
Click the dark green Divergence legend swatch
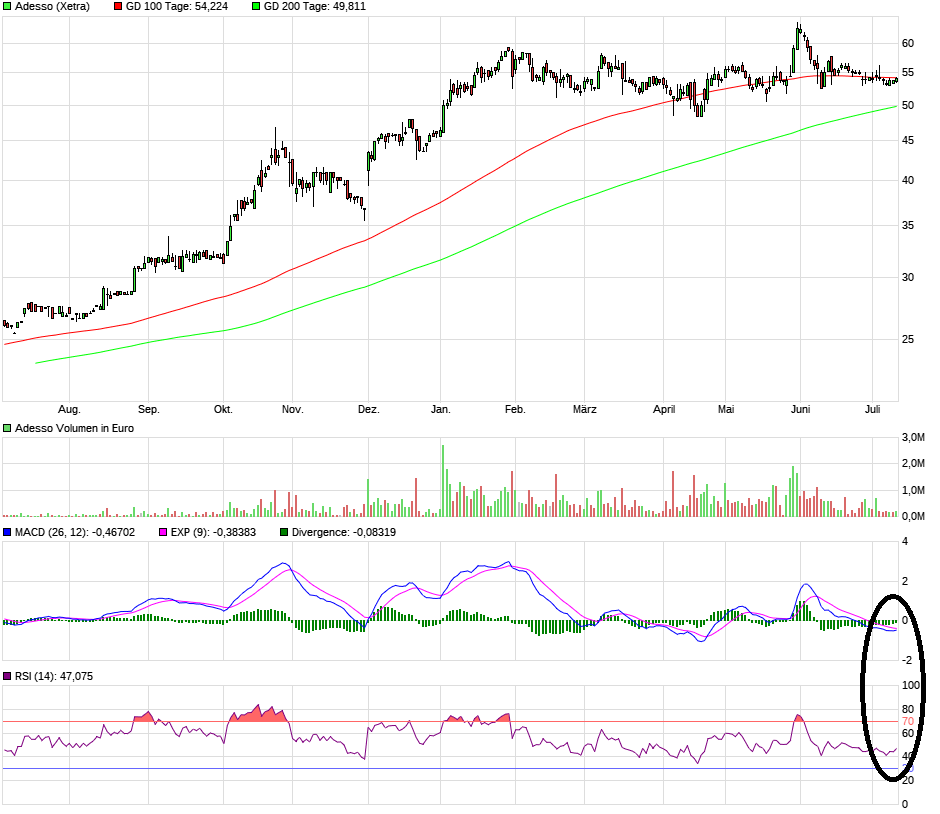pyautogui.click(x=284, y=532)
